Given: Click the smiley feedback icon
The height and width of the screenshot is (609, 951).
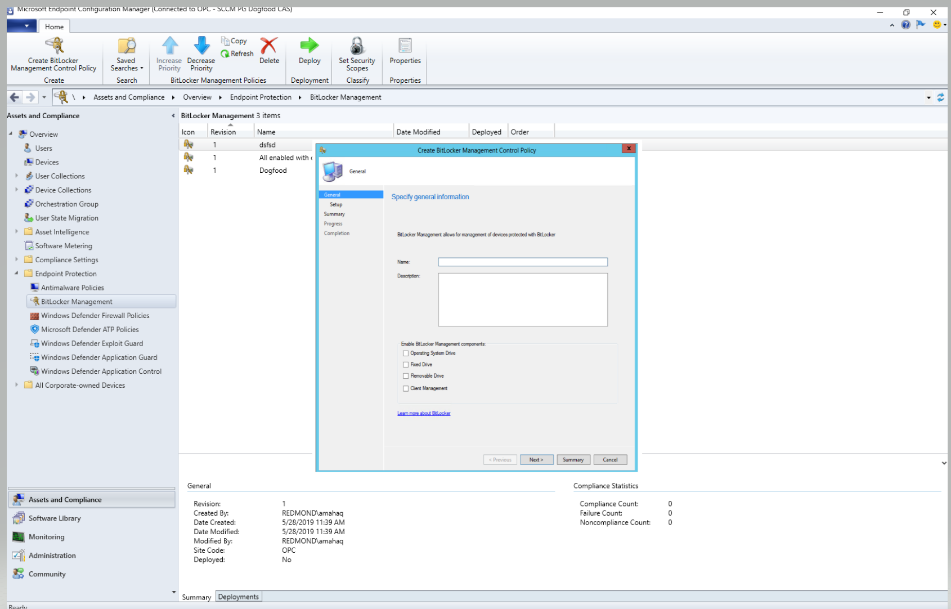Looking at the screenshot, I should click(x=937, y=25).
